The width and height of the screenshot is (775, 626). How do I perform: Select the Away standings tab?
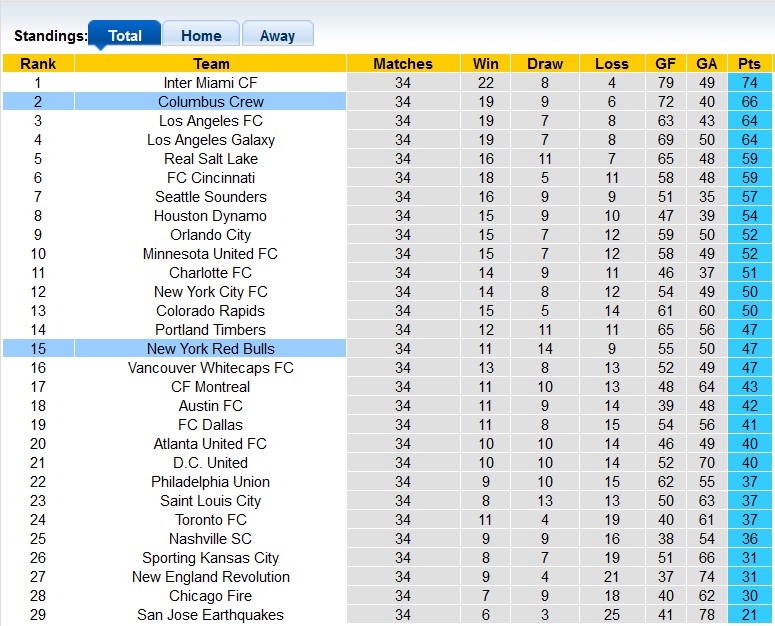pyautogui.click(x=277, y=35)
